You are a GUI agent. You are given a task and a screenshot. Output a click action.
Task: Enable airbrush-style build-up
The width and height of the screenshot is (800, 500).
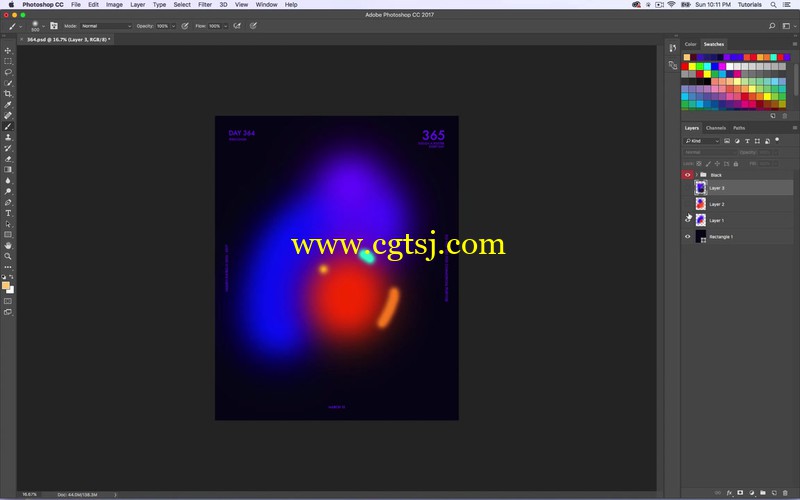coord(237,26)
